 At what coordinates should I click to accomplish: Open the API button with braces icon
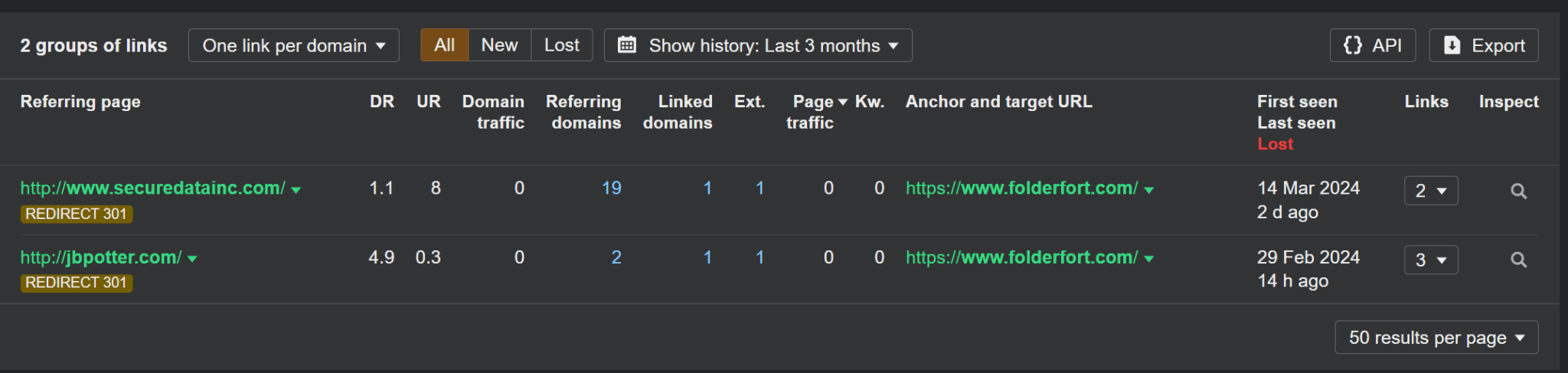tap(1372, 46)
